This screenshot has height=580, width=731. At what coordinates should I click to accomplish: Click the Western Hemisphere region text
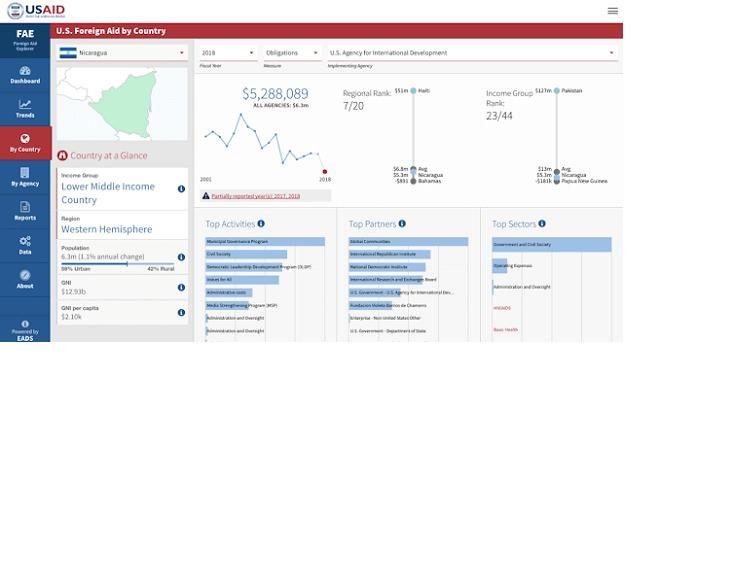107,229
